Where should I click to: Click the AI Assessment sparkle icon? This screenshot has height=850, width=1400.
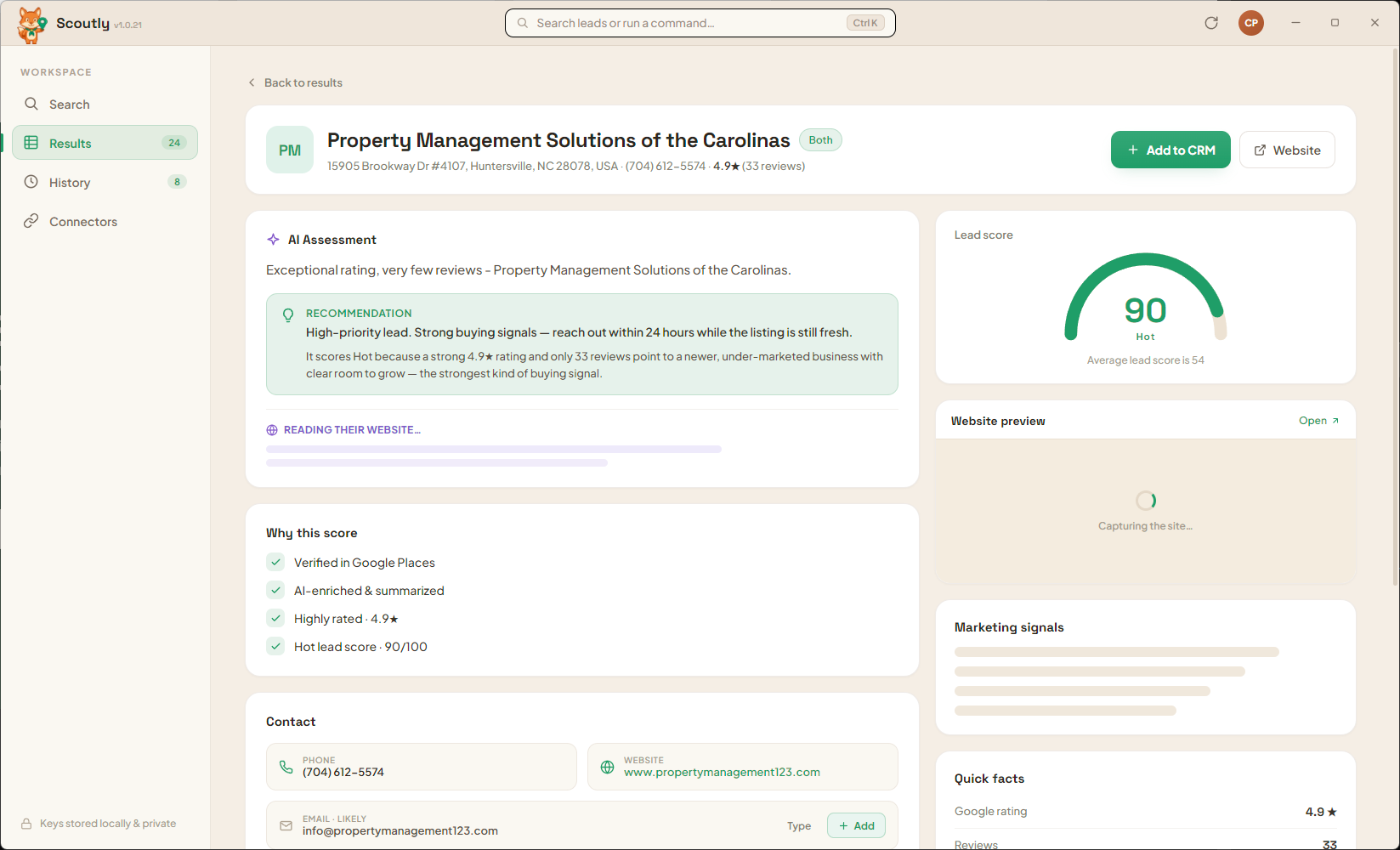273,240
